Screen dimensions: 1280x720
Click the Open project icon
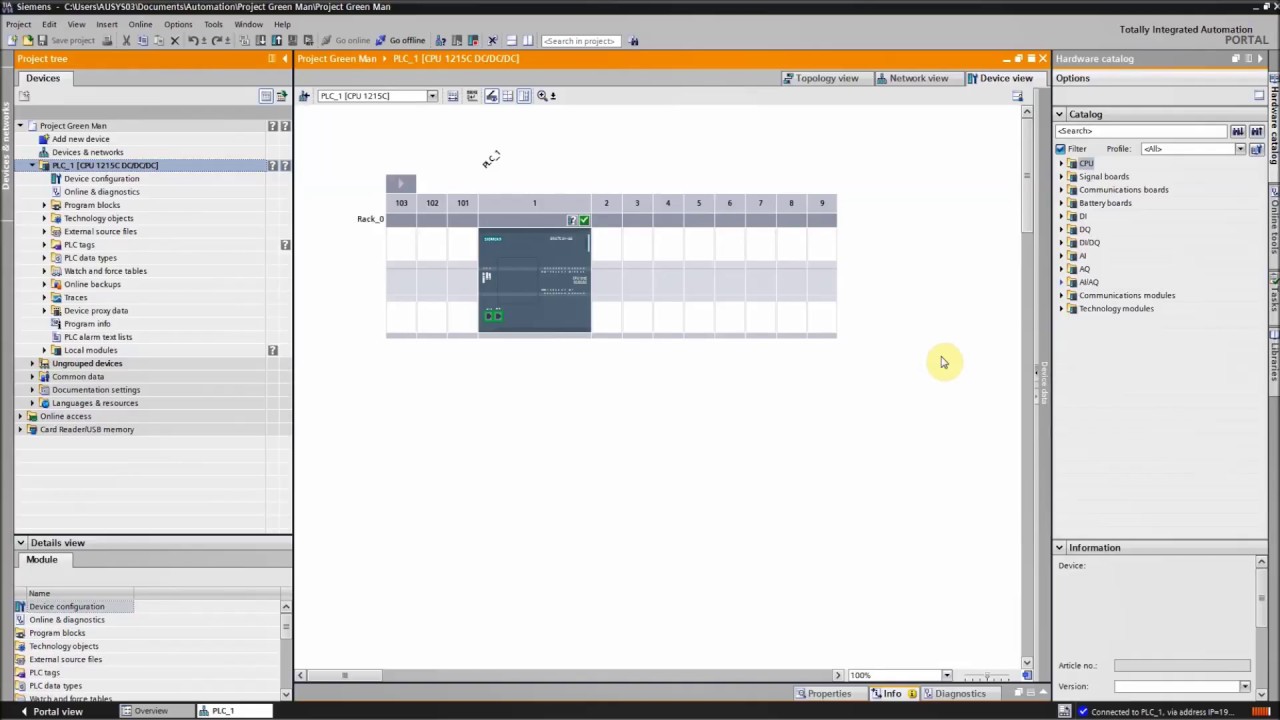click(28, 41)
